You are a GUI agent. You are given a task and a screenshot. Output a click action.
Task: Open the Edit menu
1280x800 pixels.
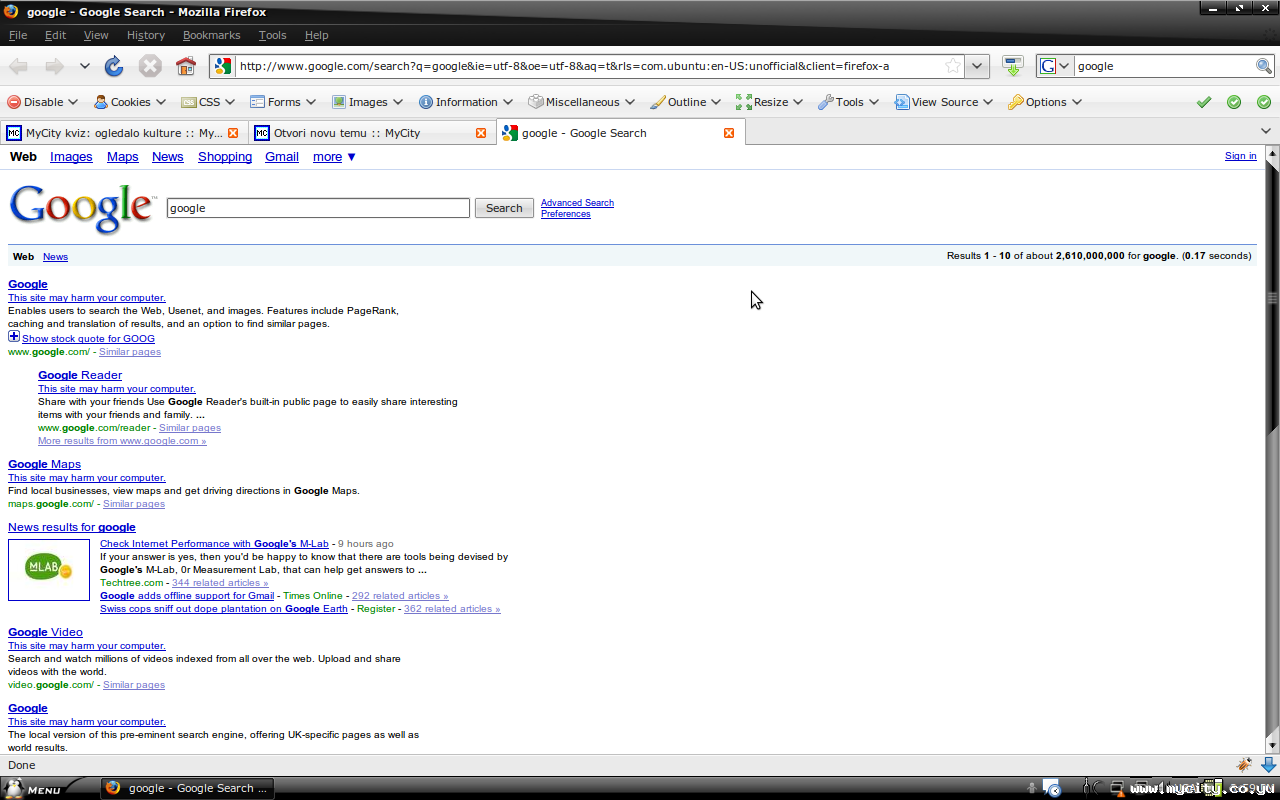click(56, 35)
